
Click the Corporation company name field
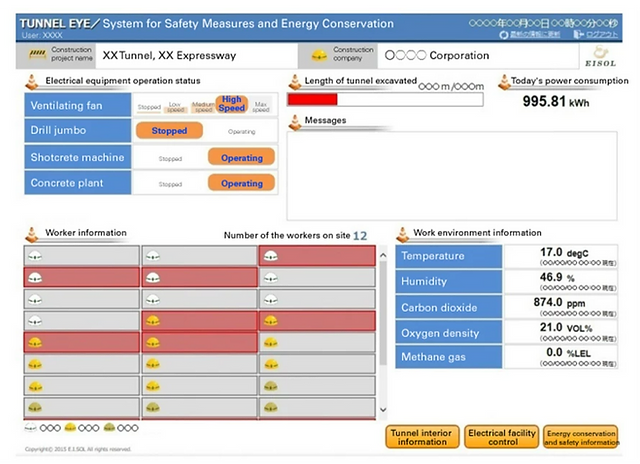click(x=478, y=56)
